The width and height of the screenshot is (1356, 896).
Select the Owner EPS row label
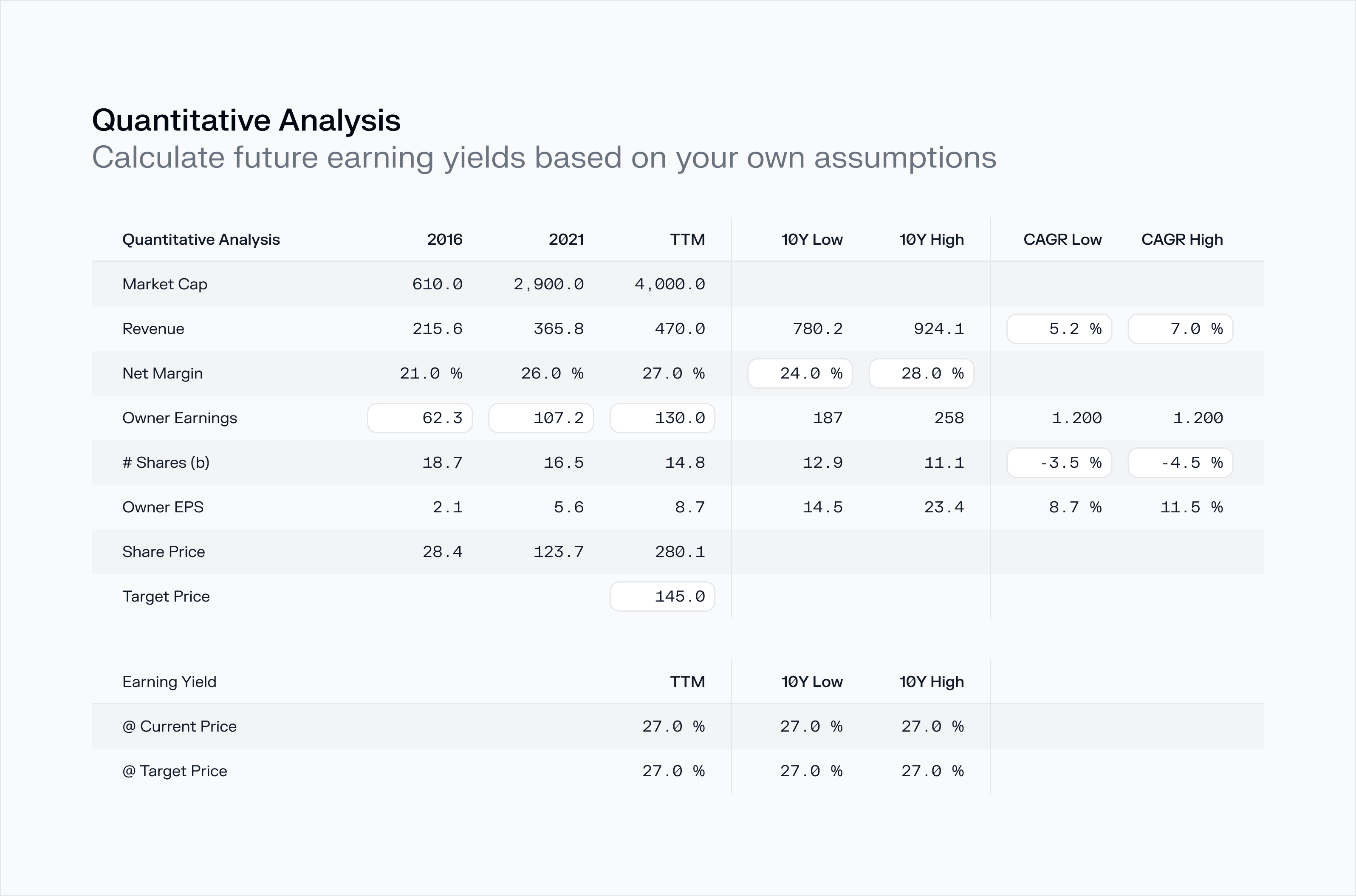163,507
